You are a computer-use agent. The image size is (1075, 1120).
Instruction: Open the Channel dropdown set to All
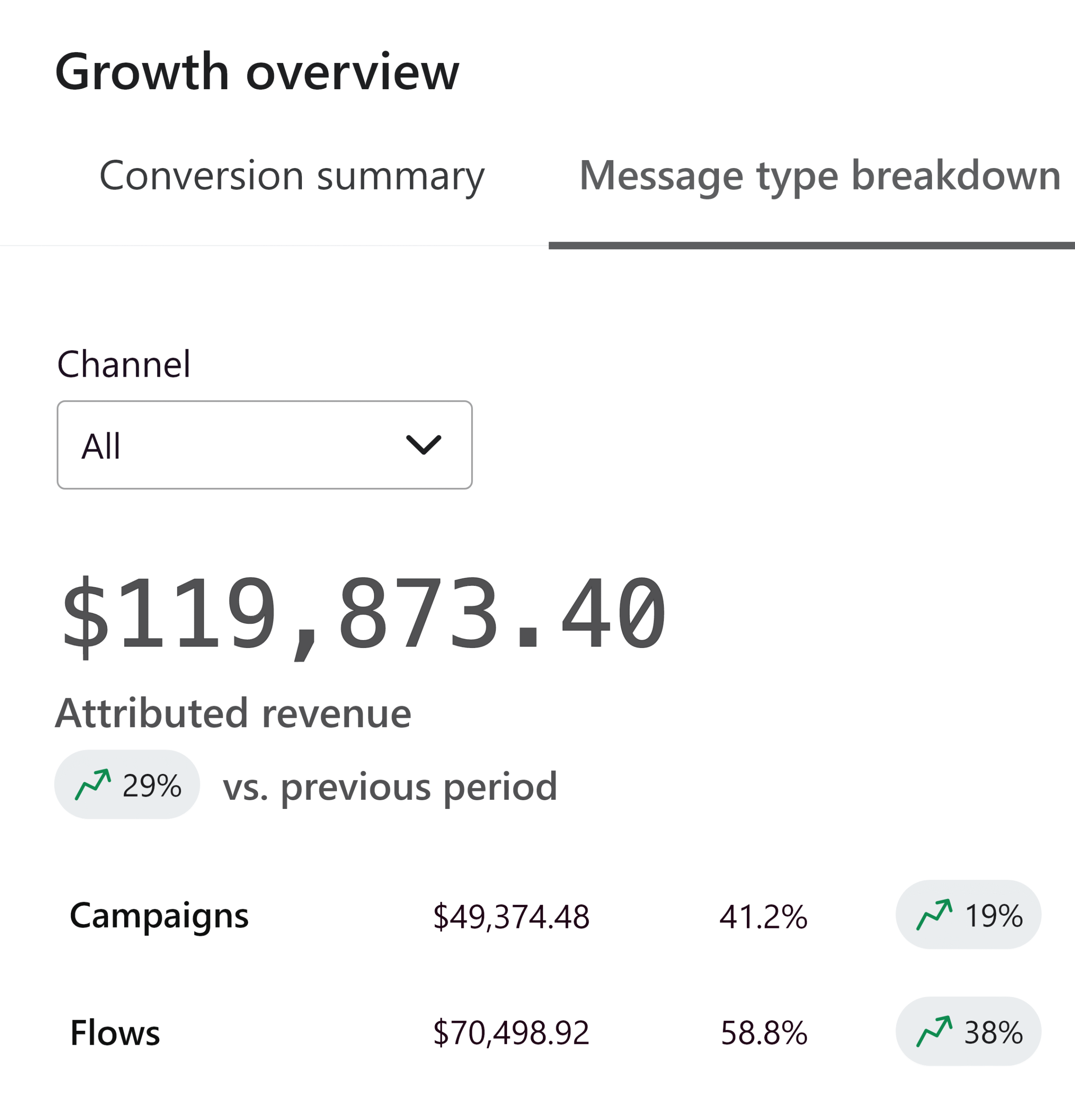coord(264,445)
